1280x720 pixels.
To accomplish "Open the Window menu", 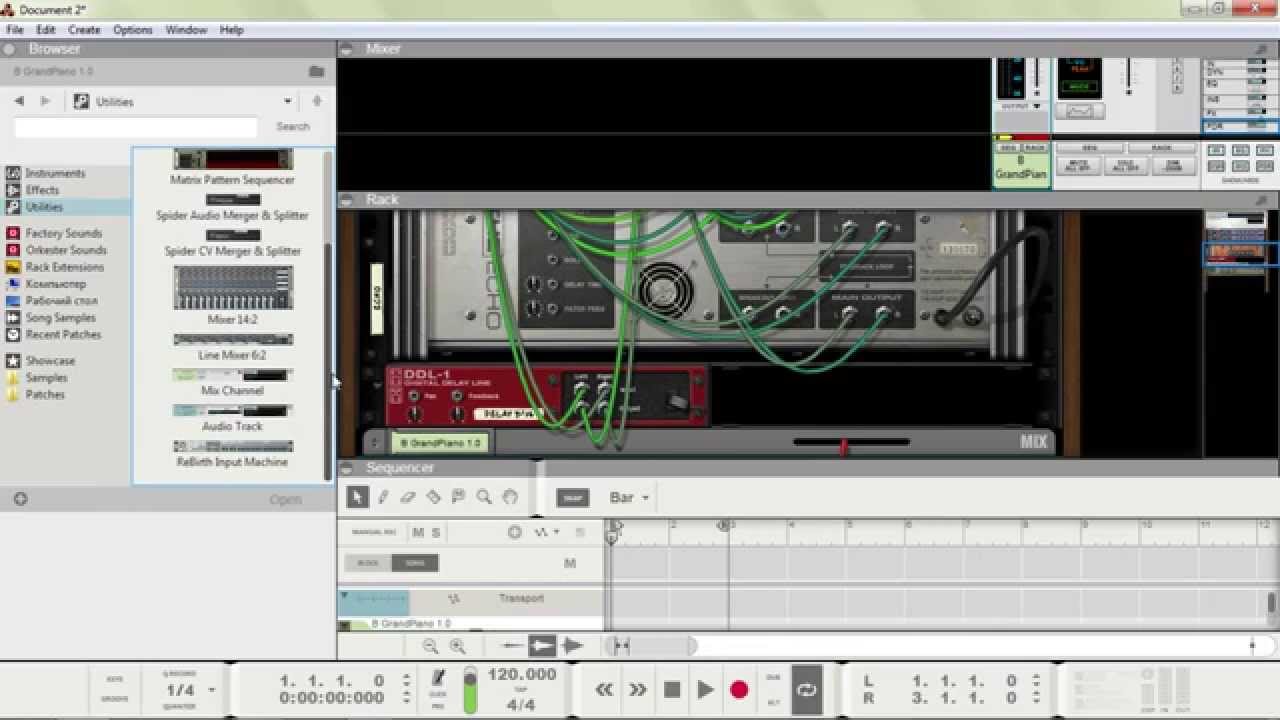I will 186,30.
